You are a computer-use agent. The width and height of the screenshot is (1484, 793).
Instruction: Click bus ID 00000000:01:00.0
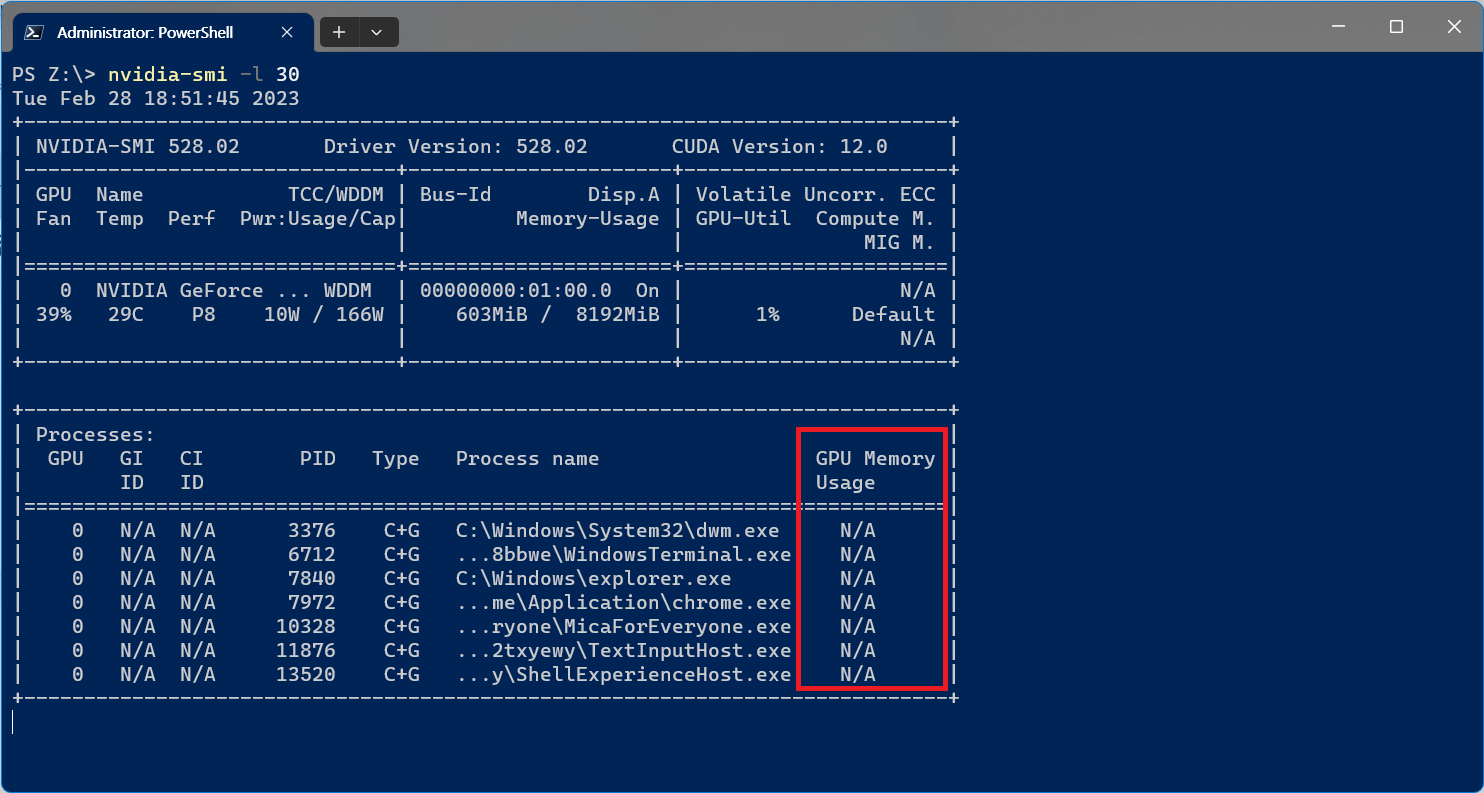516,291
